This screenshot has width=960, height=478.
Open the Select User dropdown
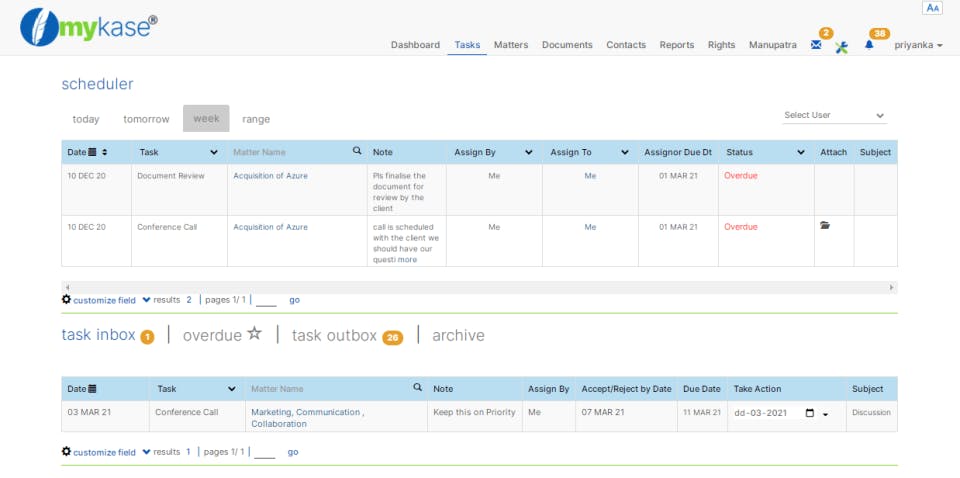(834, 116)
